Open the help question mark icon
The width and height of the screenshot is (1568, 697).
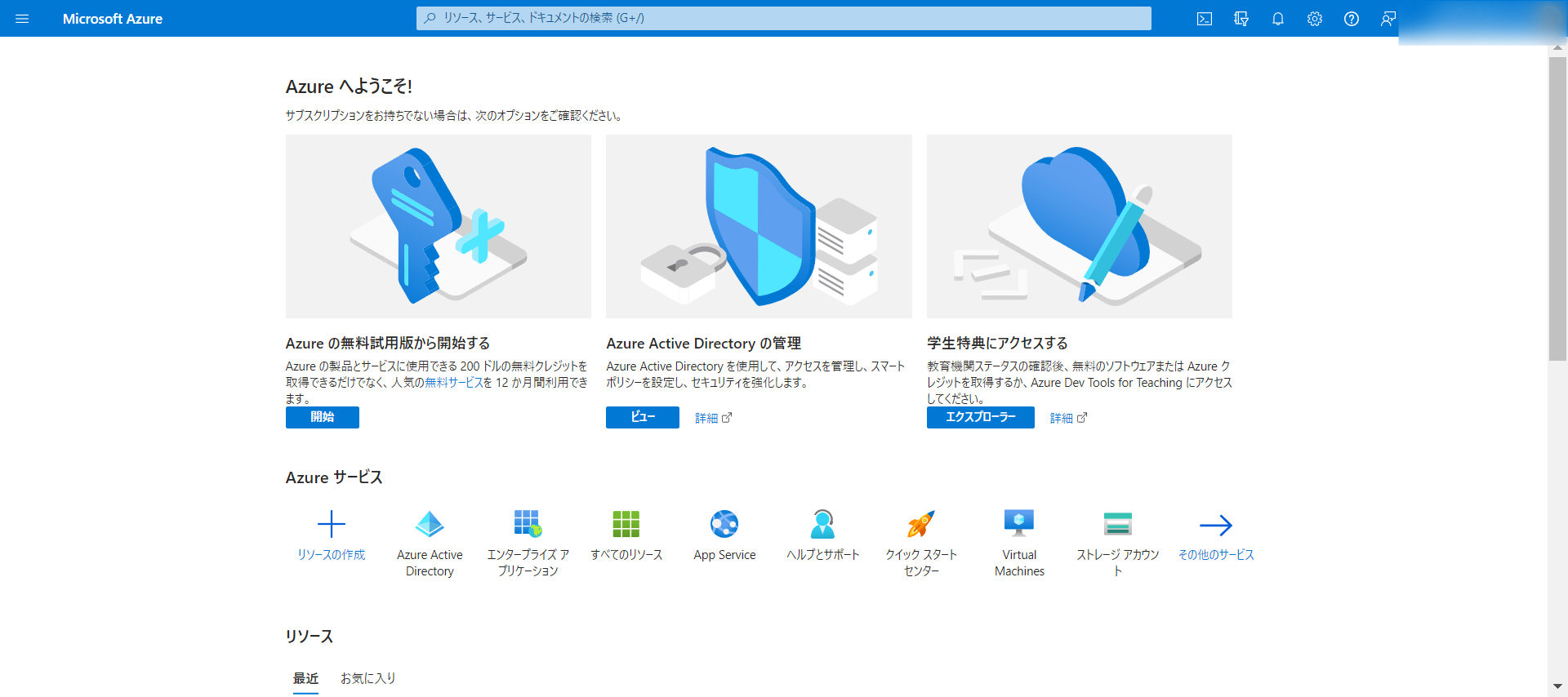(x=1352, y=19)
